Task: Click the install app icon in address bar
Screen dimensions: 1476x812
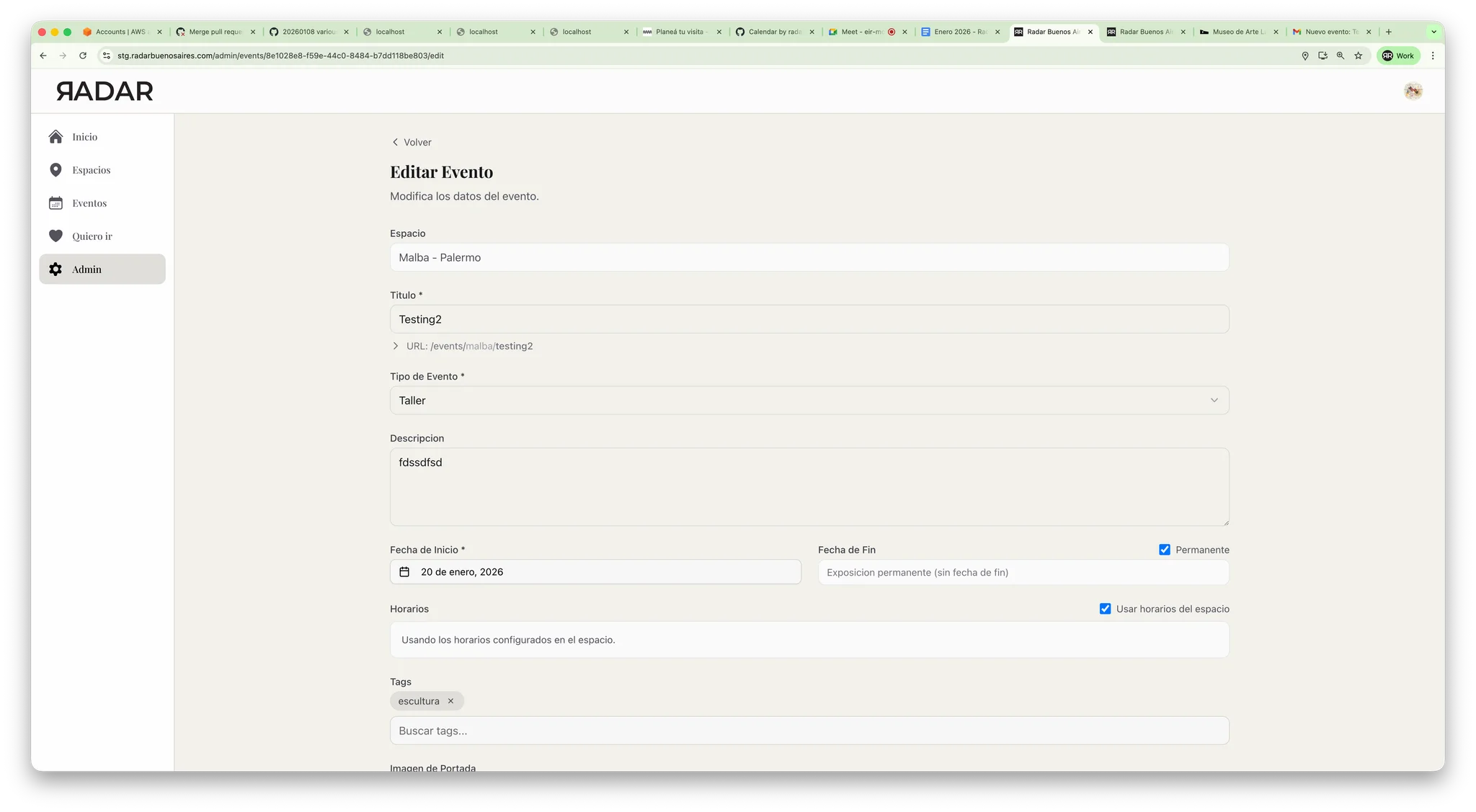Action: coord(1322,55)
